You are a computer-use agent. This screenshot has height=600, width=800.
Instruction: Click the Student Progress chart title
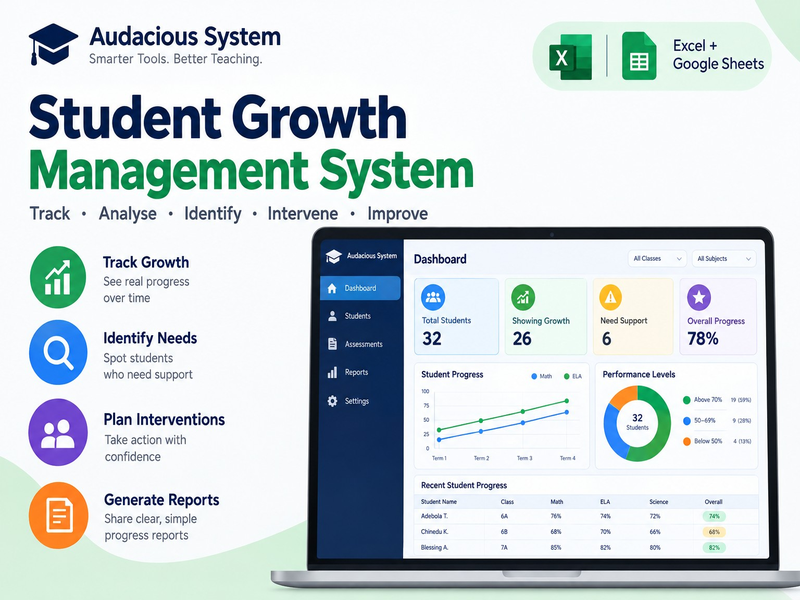452,374
